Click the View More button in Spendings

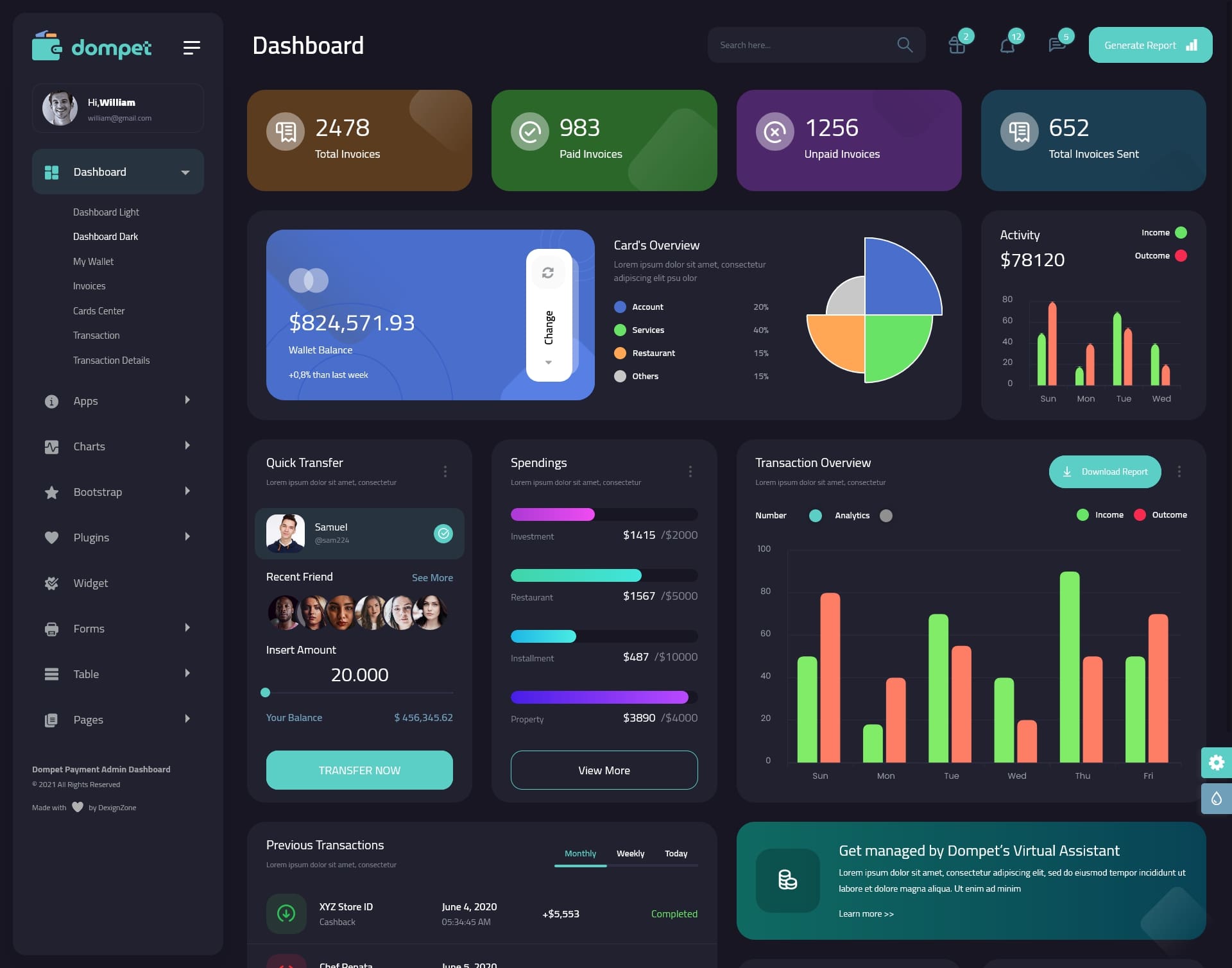(x=604, y=770)
